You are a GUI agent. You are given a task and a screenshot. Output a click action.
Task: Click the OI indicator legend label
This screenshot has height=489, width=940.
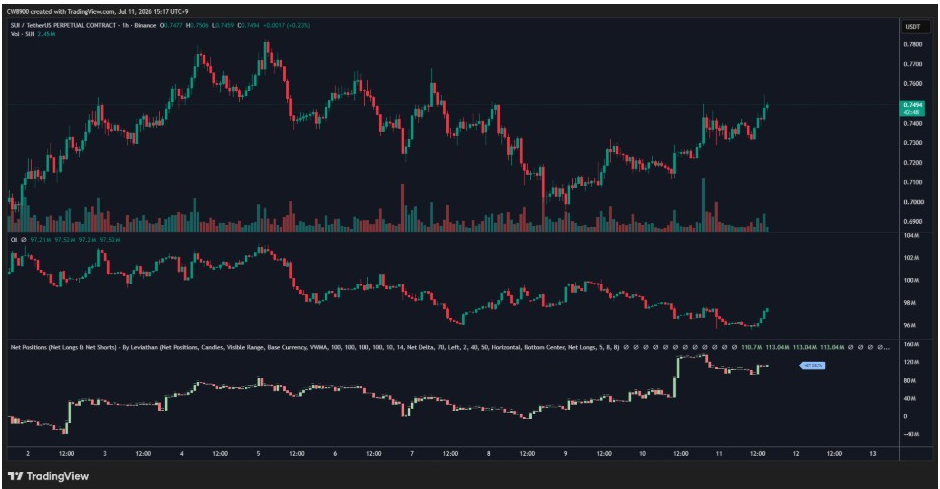pyautogui.click(x=14, y=240)
